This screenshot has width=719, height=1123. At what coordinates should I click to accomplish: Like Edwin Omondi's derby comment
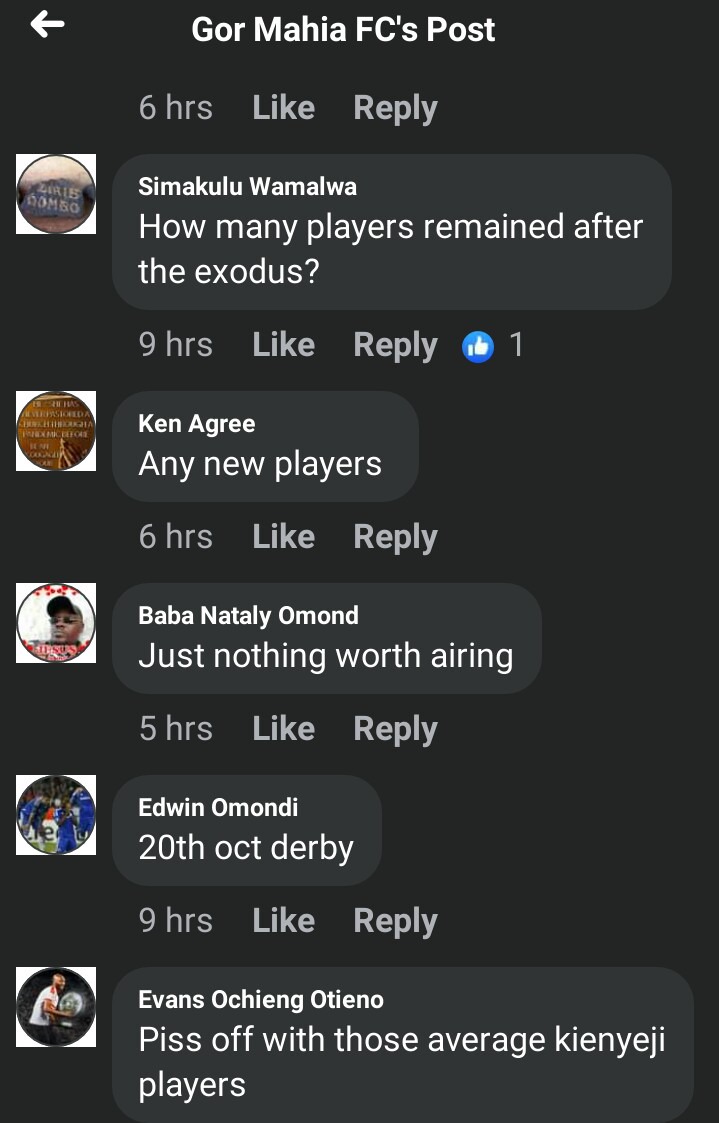284,921
